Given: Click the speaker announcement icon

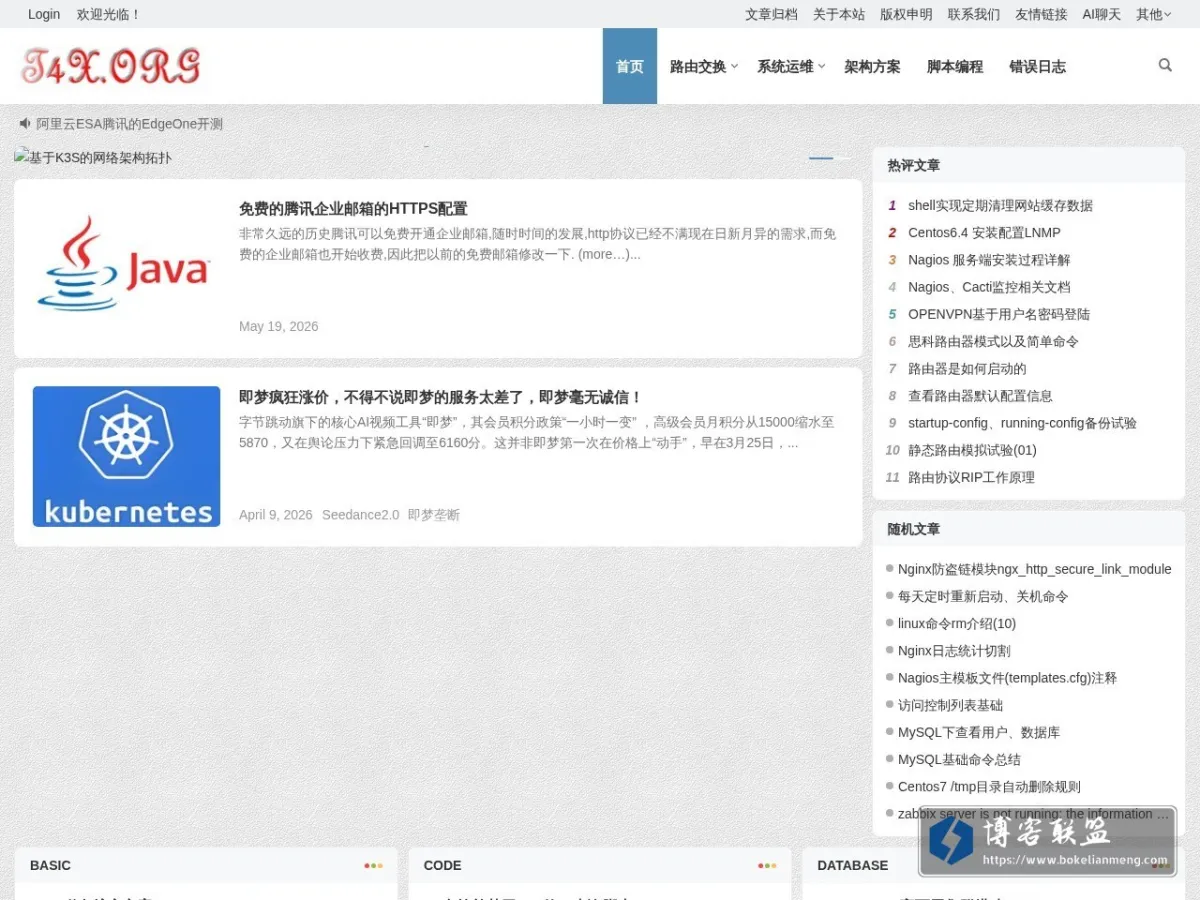Looking at the screenshot, I should tap(25, 123).
